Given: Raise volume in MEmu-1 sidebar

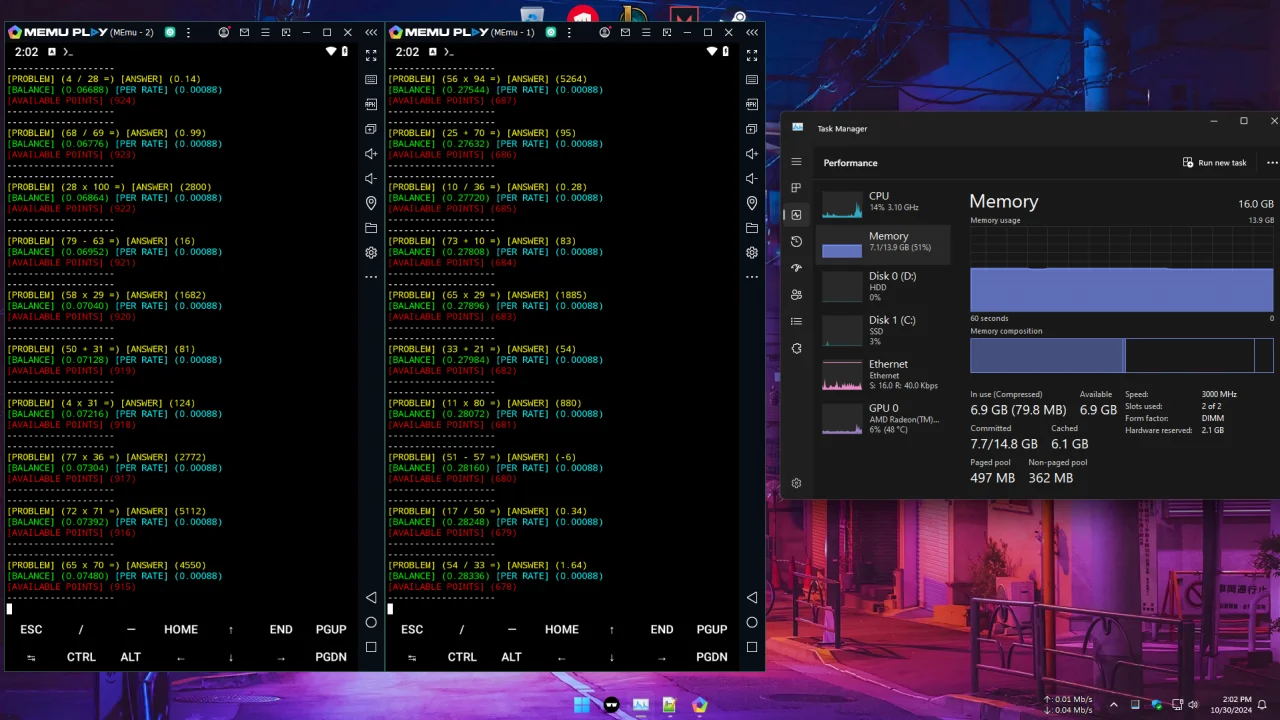Looking at the screenshot, I should click(752, 154).
